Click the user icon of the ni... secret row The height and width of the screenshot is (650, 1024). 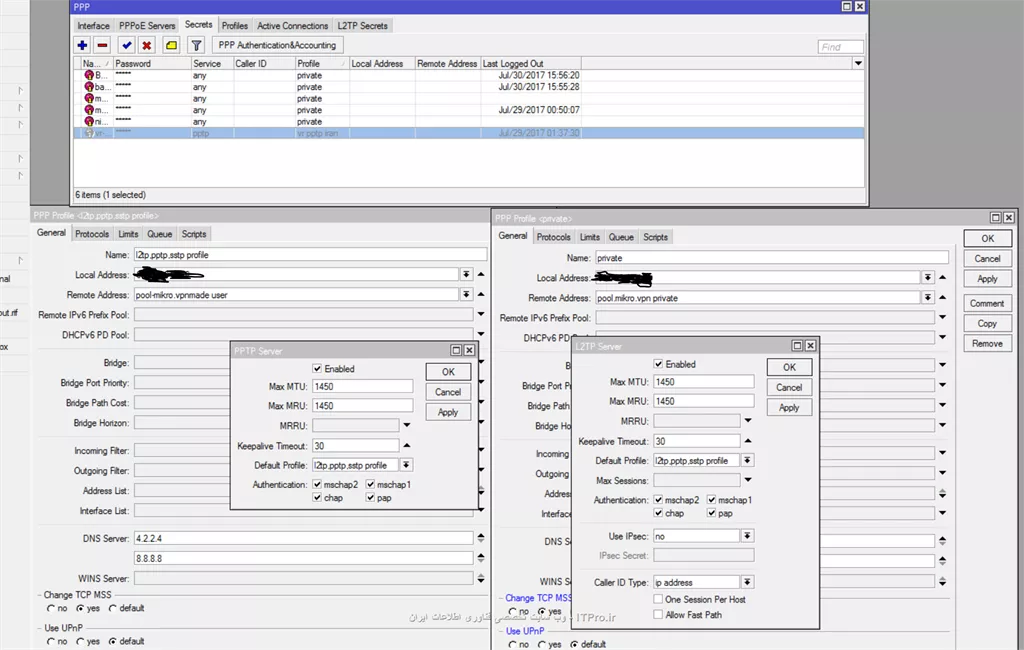tap(89, 122)
